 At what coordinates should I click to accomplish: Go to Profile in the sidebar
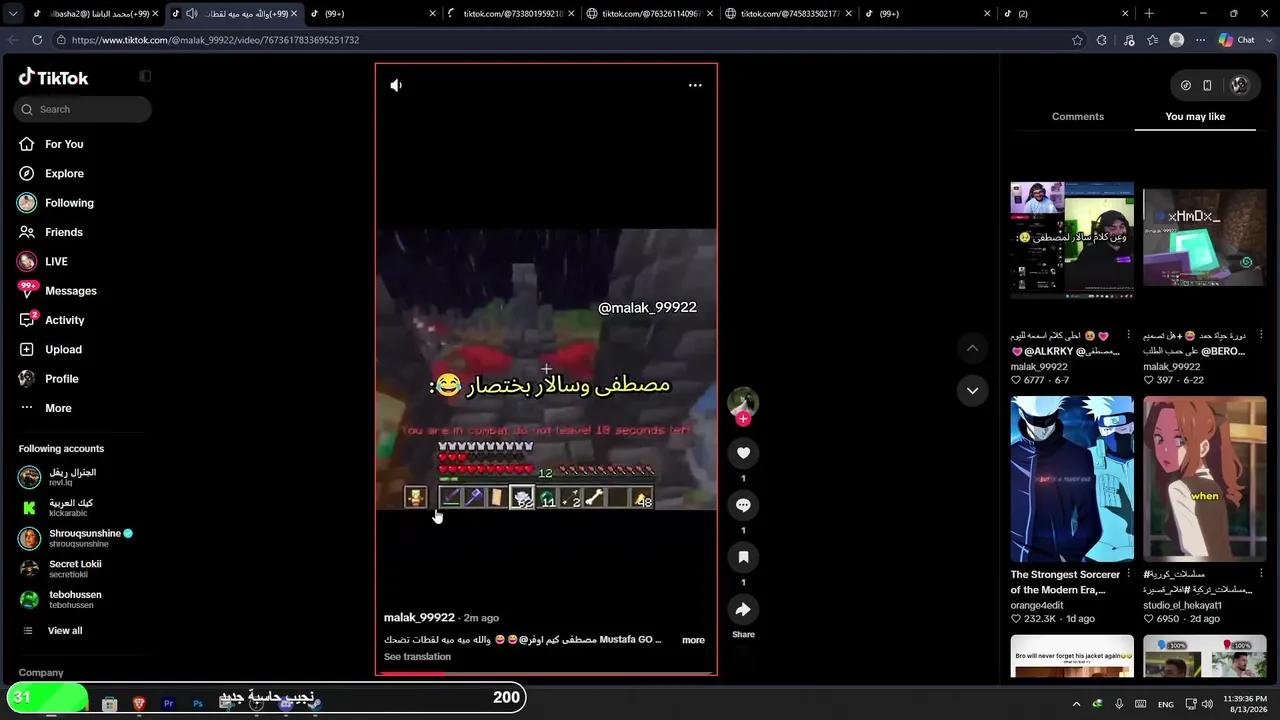(61, 379)
